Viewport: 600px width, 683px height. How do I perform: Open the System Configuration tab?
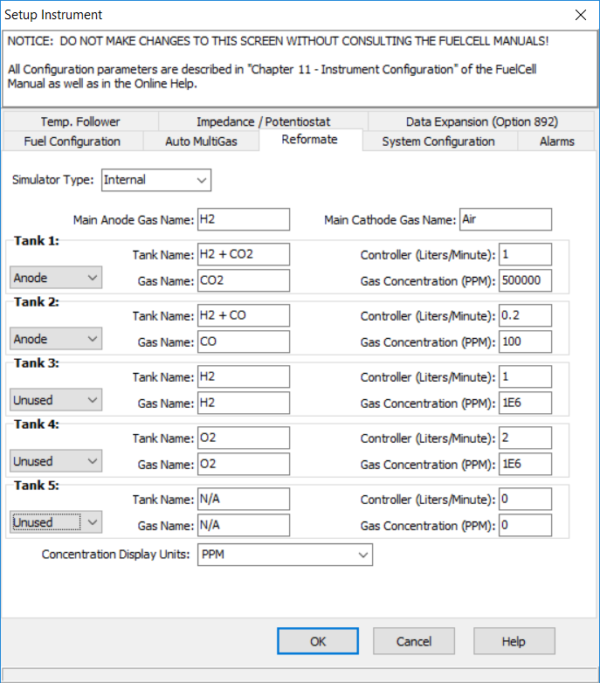(x=439, y=142)
